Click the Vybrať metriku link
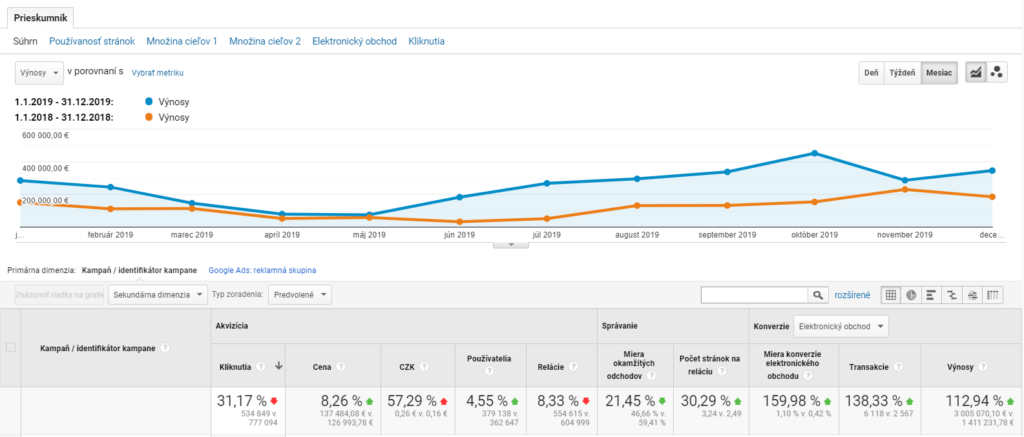 coord(158,73)
